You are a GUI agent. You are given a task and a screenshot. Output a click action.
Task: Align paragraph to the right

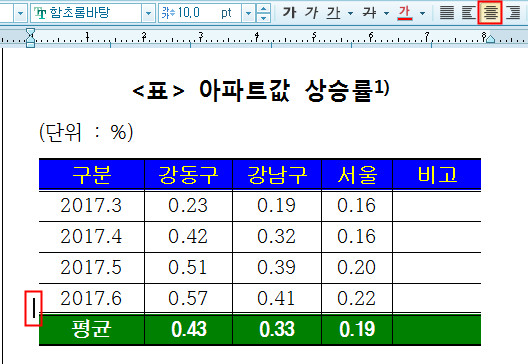(x=513, y=13)
